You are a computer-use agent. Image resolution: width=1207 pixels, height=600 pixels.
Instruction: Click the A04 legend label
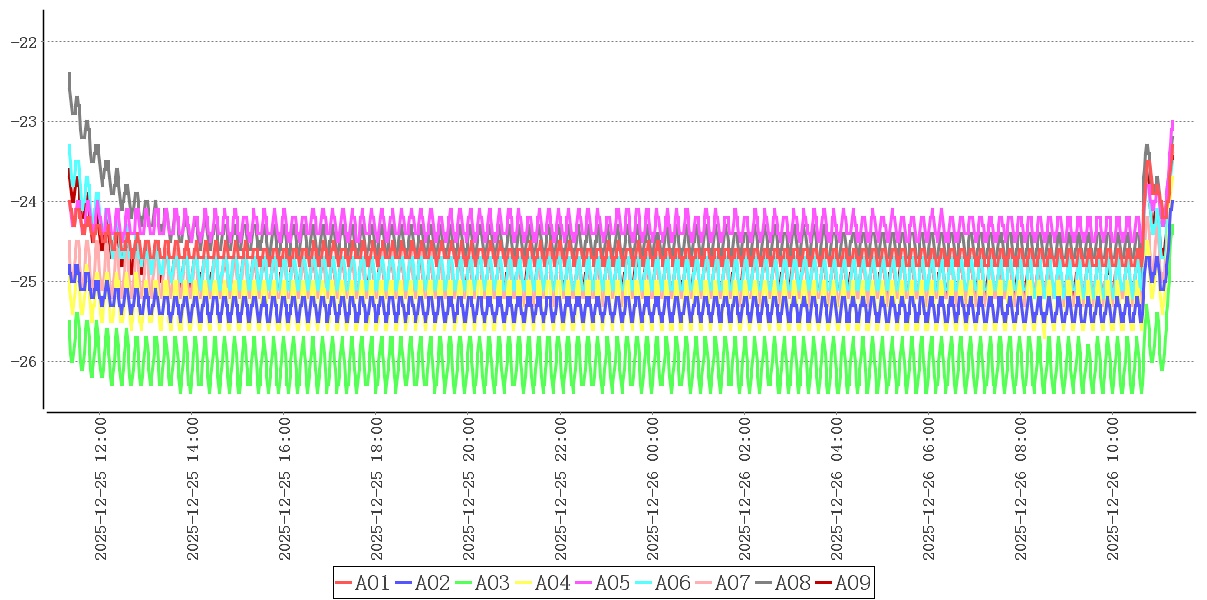[x=552, y=583]
